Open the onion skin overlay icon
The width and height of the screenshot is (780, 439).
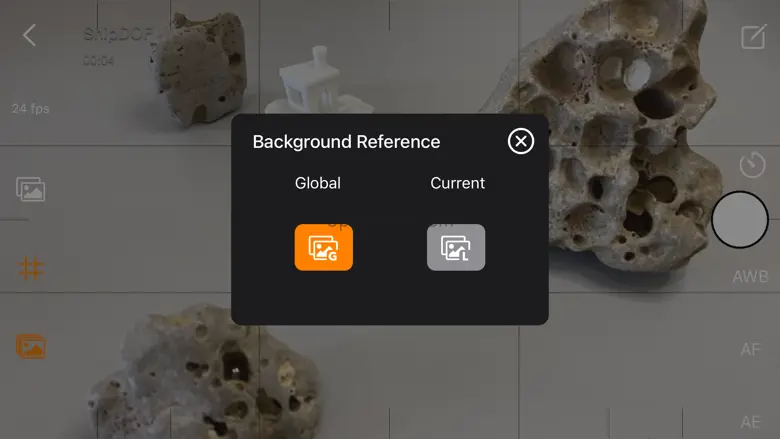pyautogui.click(x=31, y=189)
